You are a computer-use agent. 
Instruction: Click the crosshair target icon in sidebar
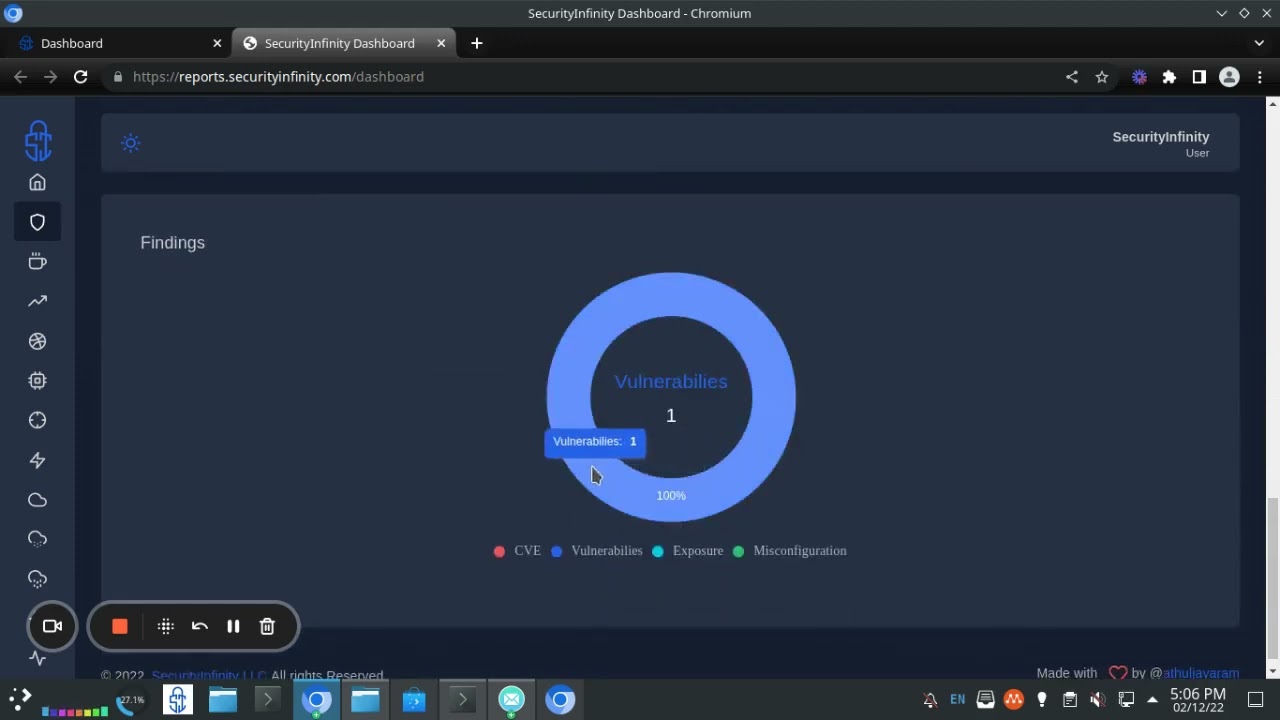tap(37, 420)
